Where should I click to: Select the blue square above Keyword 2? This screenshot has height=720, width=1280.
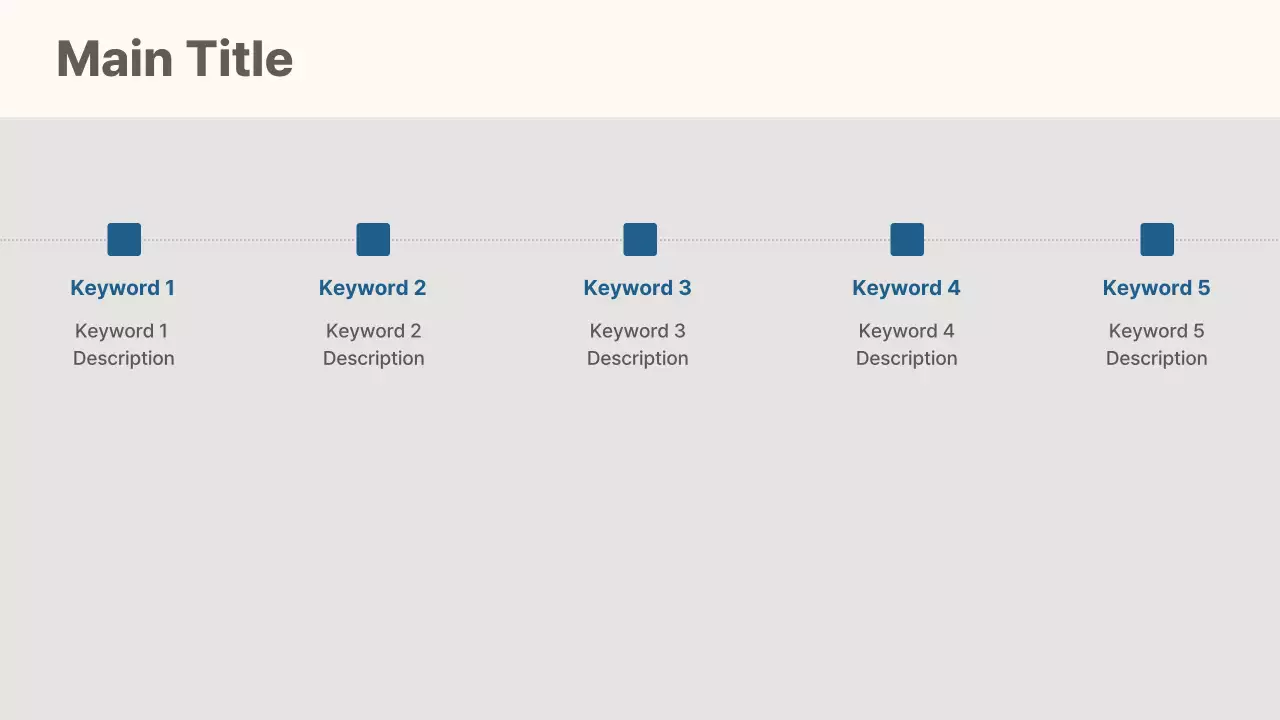[373, 240]
